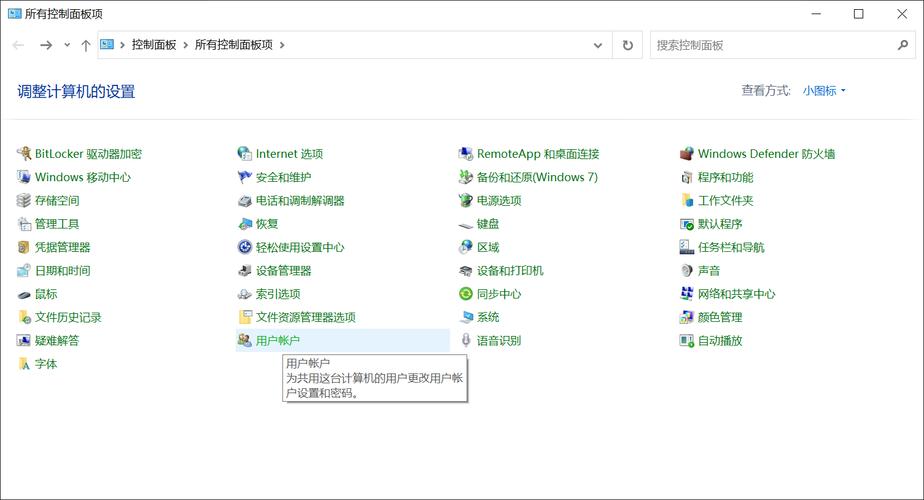
Task: Open the 鼠标 mouse icon
Action: tap(25, 294)
